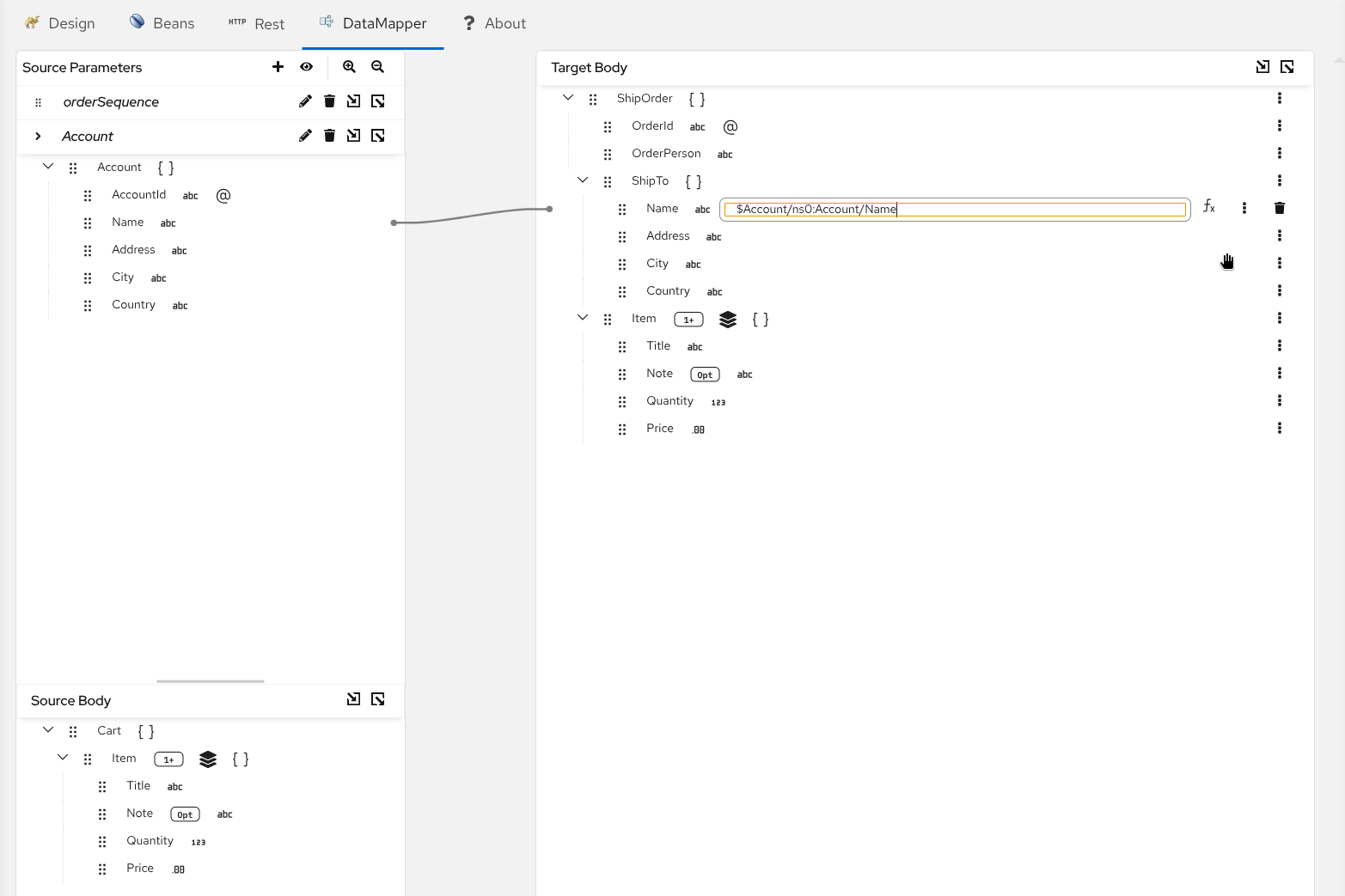The width and height of the screenshot is (1345, 896).
Task: Select source Address field under Account
Action: [x=133, y=250]
